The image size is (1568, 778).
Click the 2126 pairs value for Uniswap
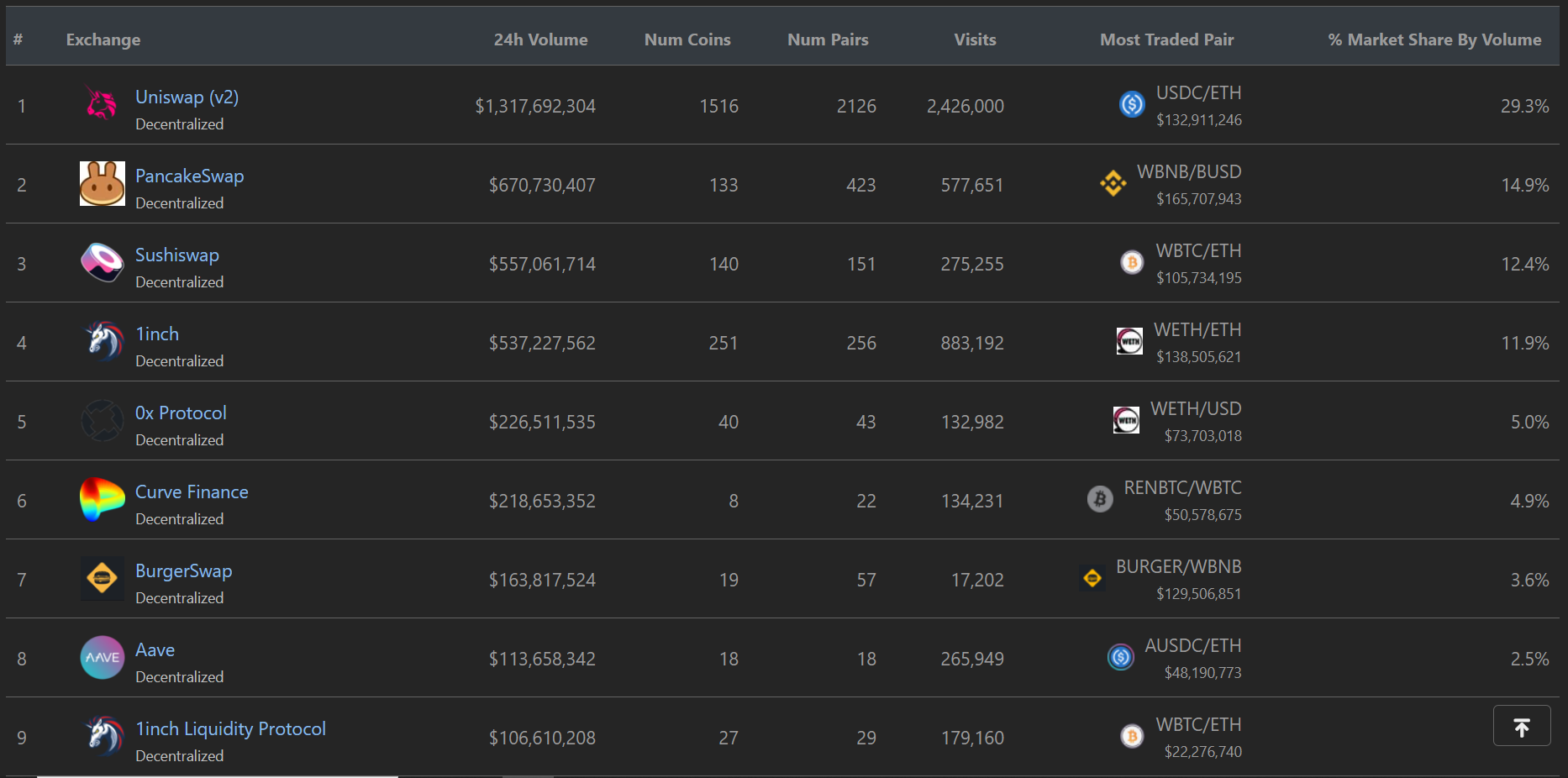(856, 106)
